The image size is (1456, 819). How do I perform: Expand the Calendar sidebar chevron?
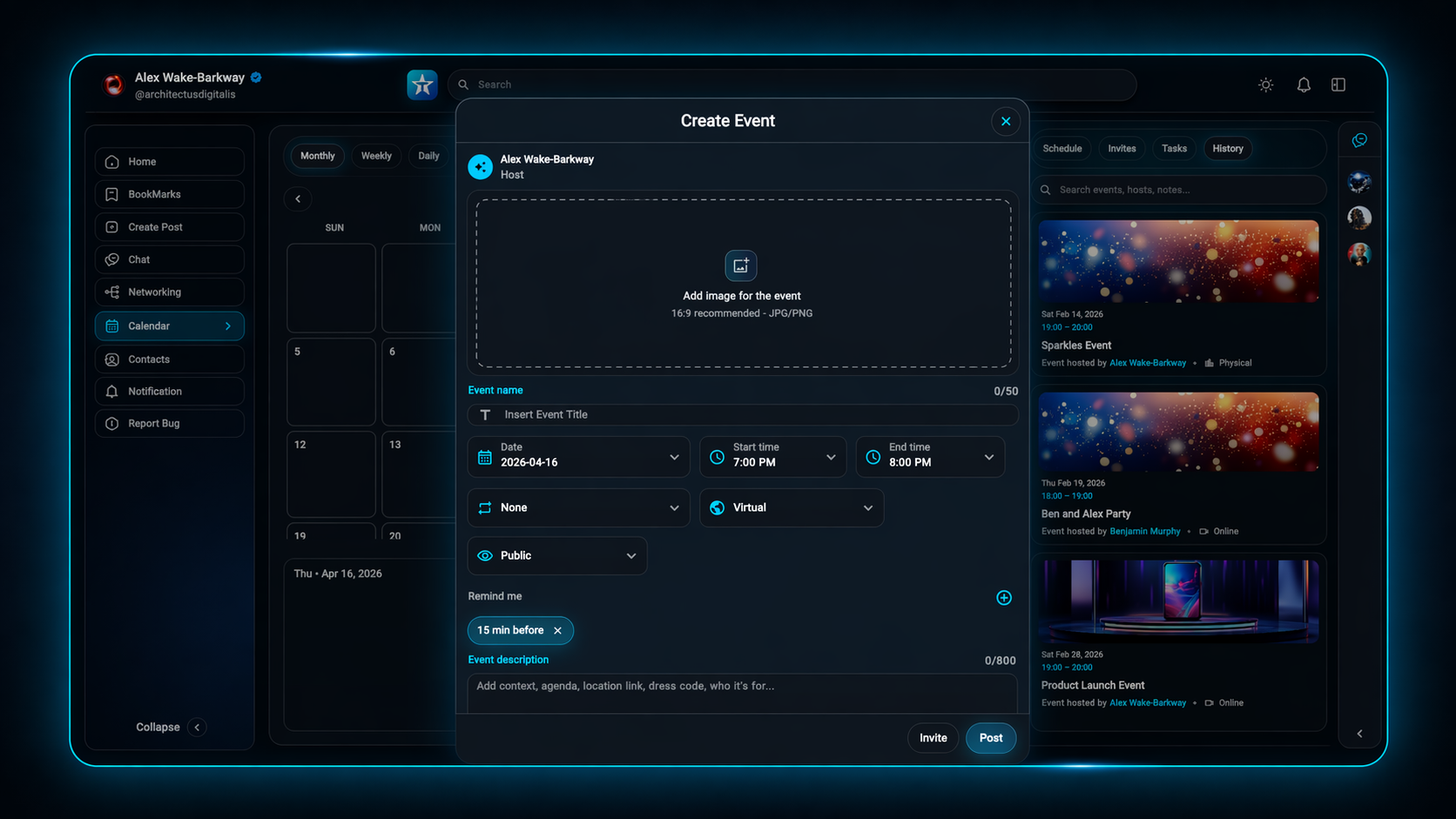(x=228, y=326)
